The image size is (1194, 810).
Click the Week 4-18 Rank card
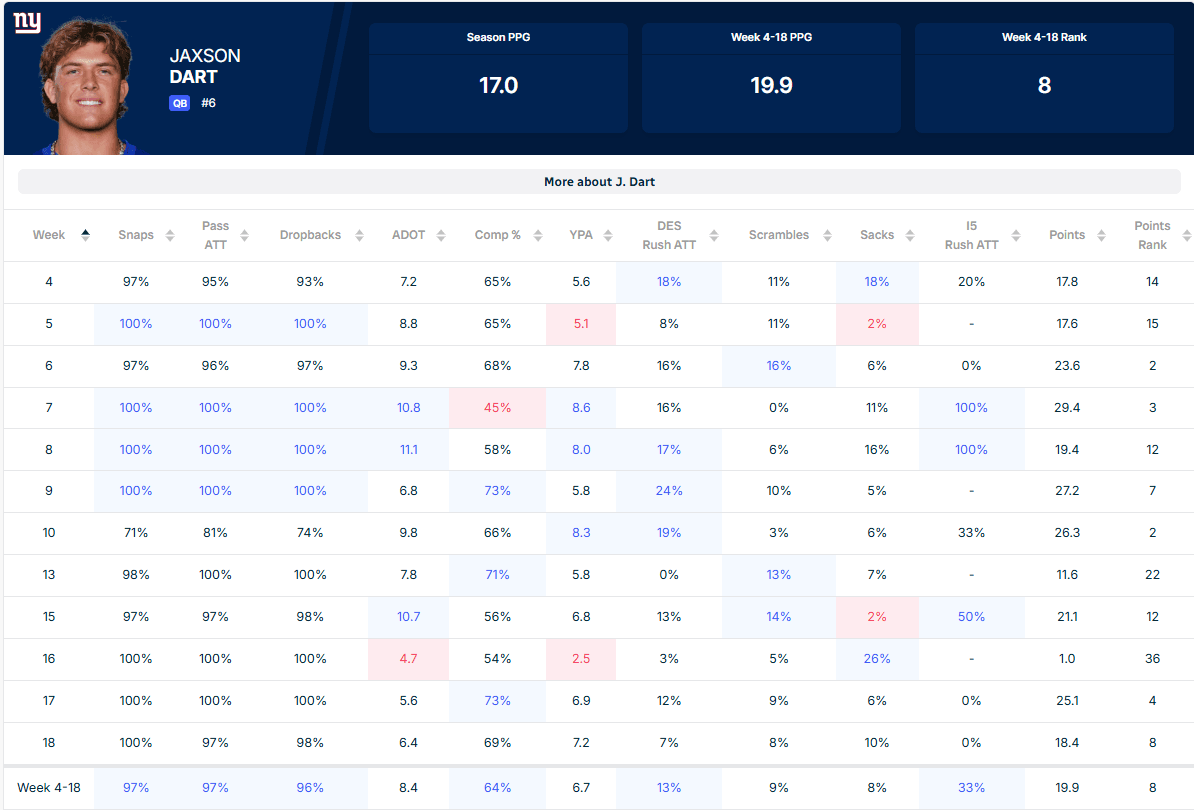pos(1044,78)
